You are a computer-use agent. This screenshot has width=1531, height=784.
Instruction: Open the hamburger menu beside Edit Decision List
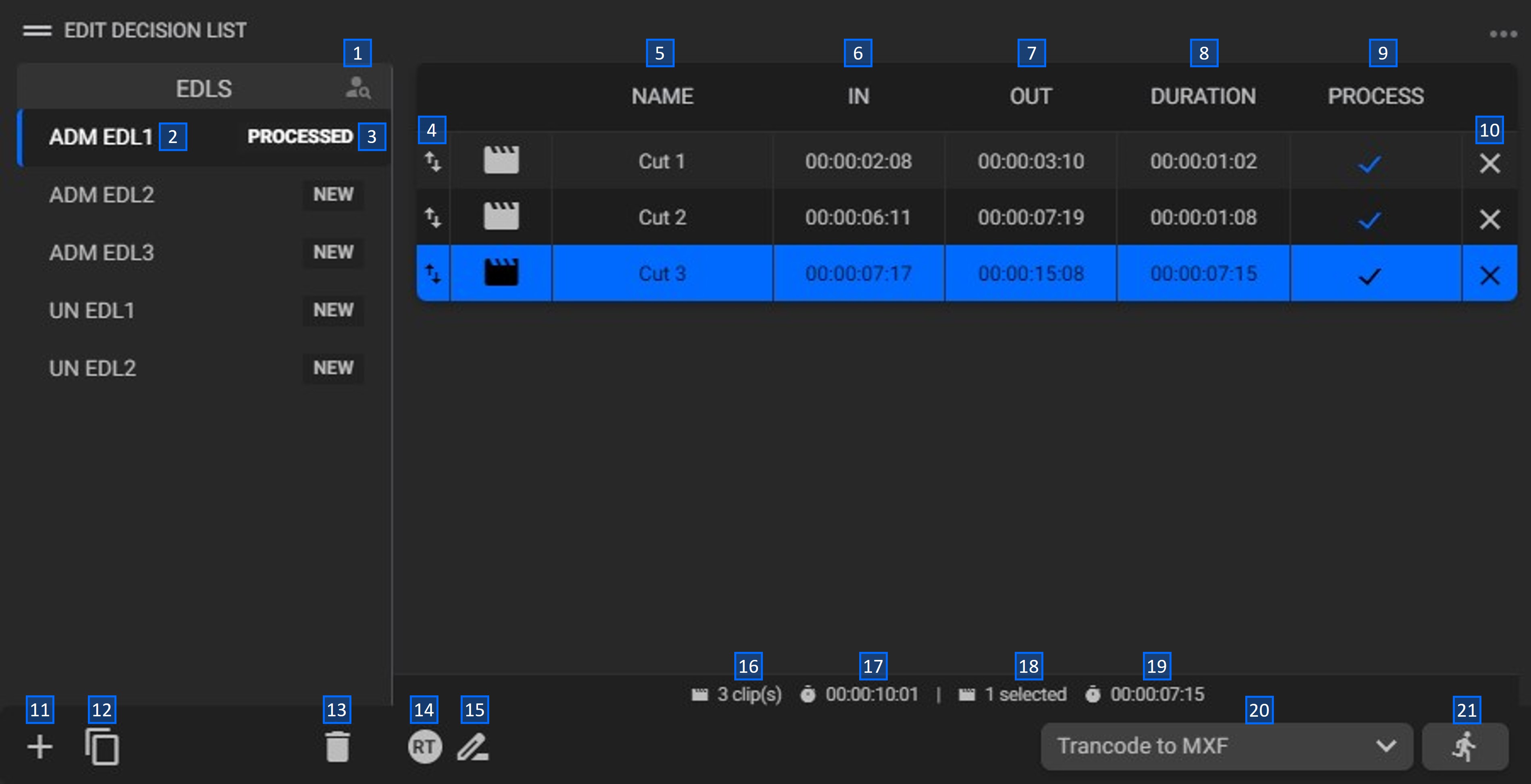37,30
